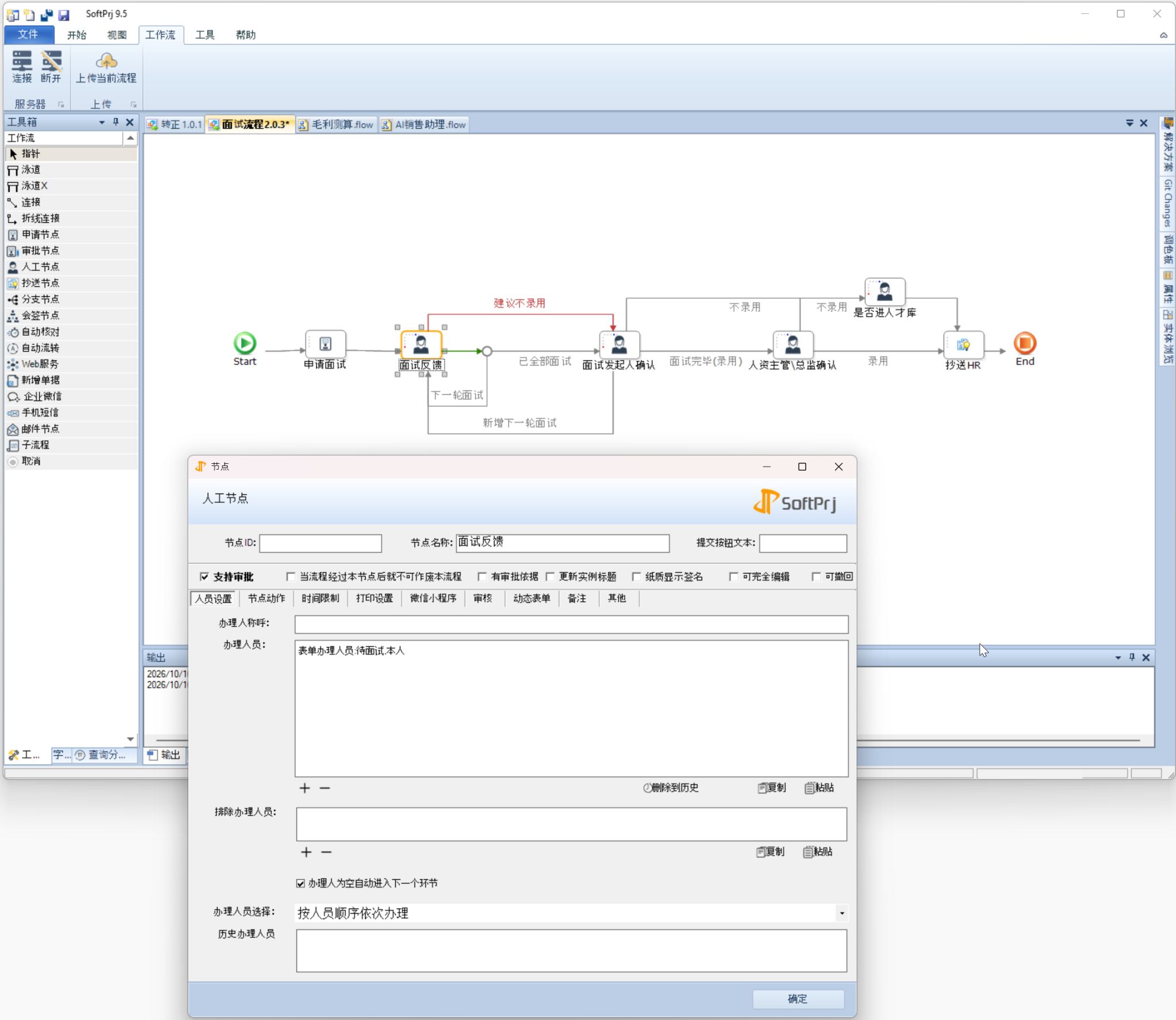Screen dimensions: 1176x1020
Task: Enable 当流程经过本节点后就不可作废本流程 checkbox
Action: click(291, 576)
